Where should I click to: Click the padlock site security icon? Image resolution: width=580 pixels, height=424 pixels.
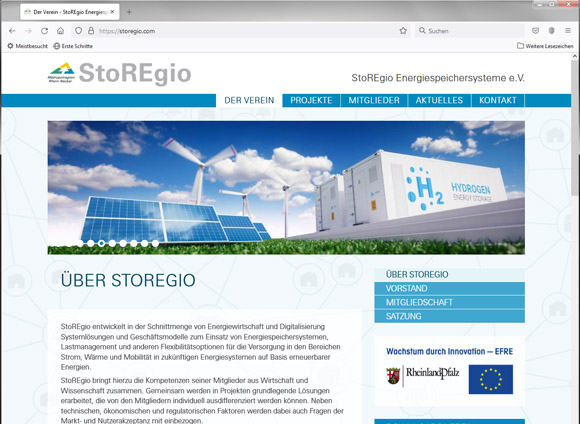(x=91, y=31)
